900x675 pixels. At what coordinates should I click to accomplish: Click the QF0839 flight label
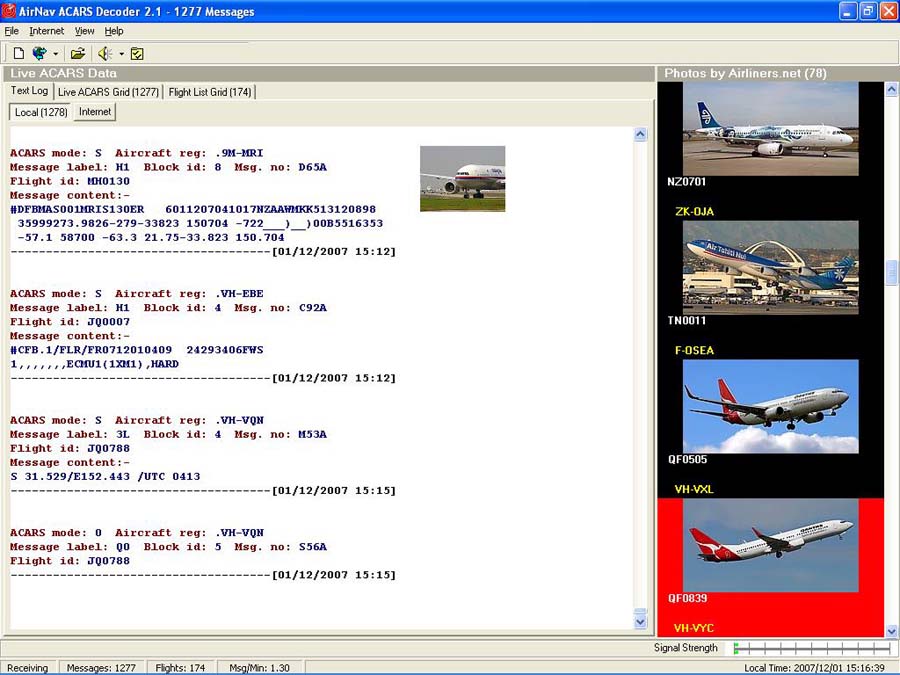coord(687,598)
